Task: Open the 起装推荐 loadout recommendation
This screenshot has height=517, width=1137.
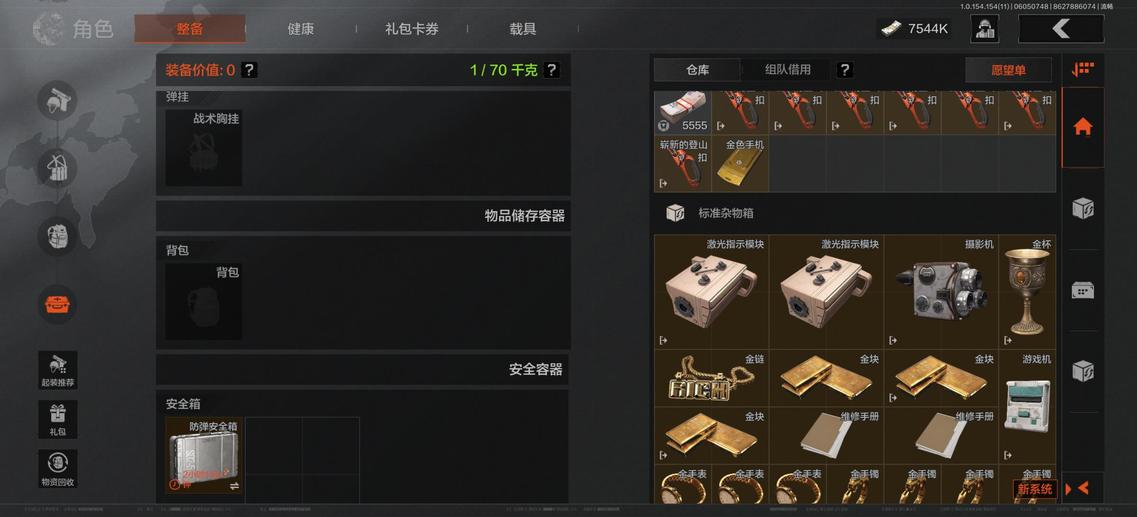Action: click(57, 370)
